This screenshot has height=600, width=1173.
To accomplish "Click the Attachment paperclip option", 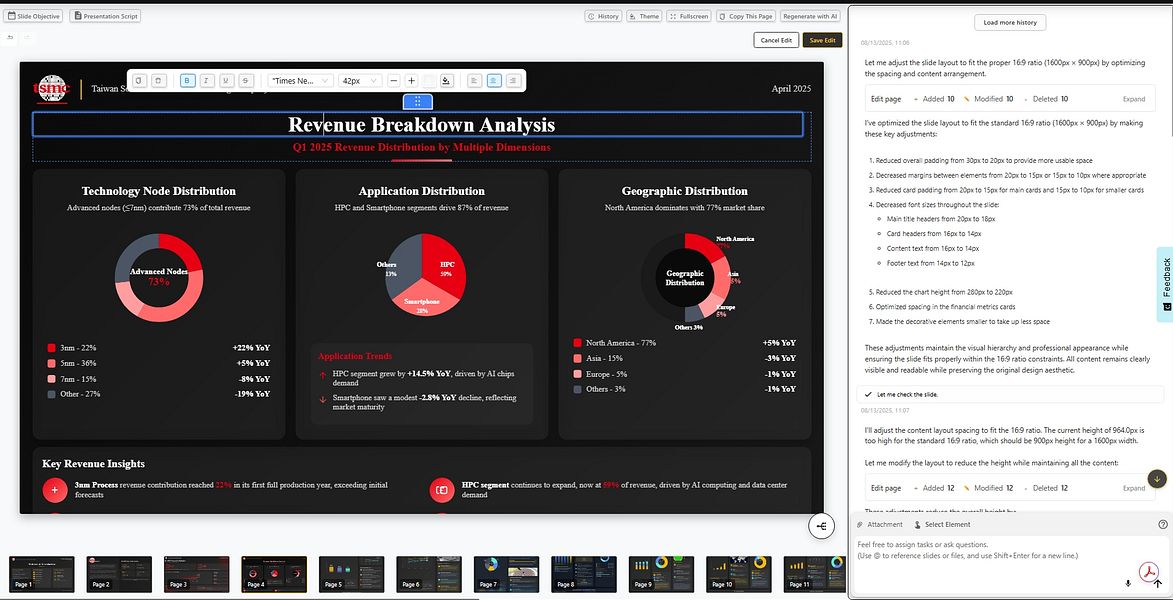I will click(880, 524).
